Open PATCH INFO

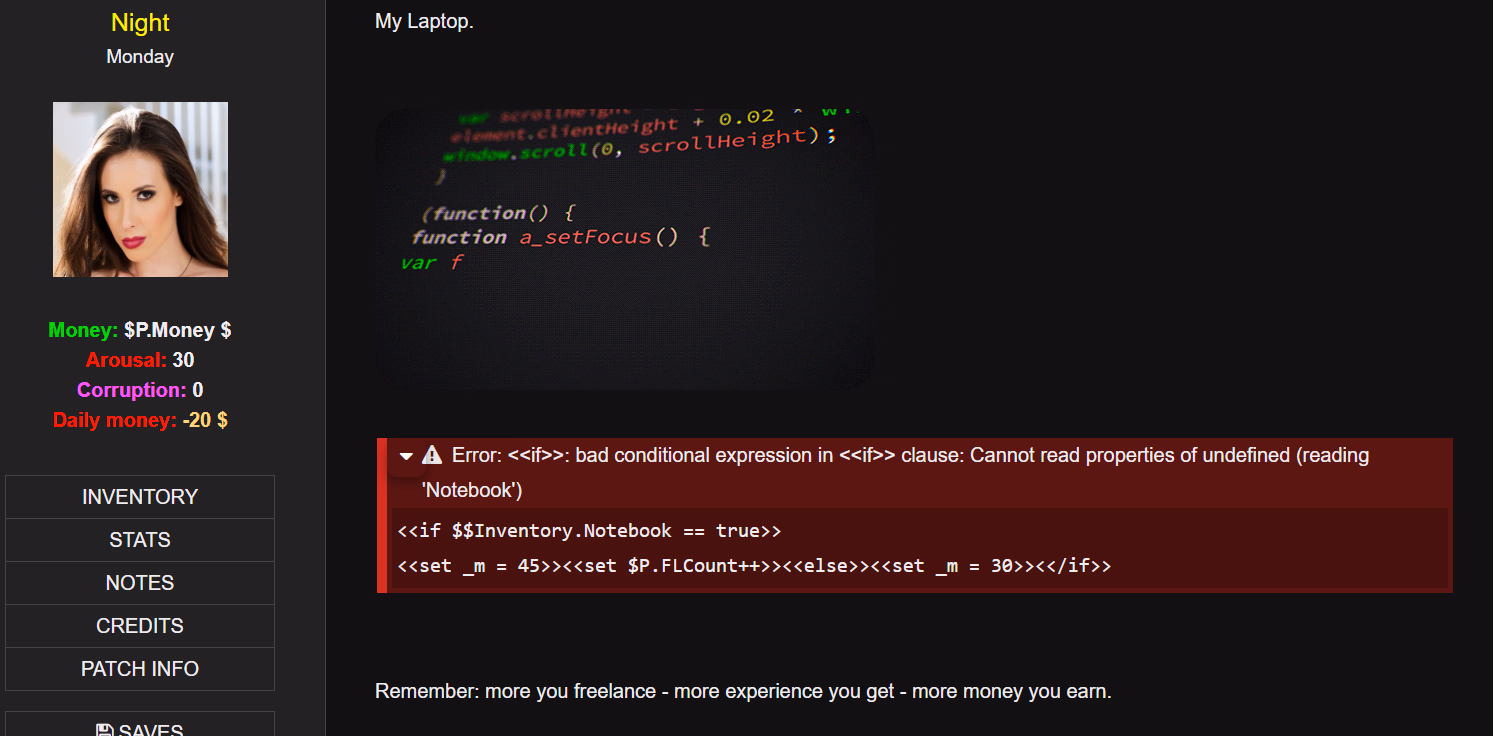coord(140,669)
